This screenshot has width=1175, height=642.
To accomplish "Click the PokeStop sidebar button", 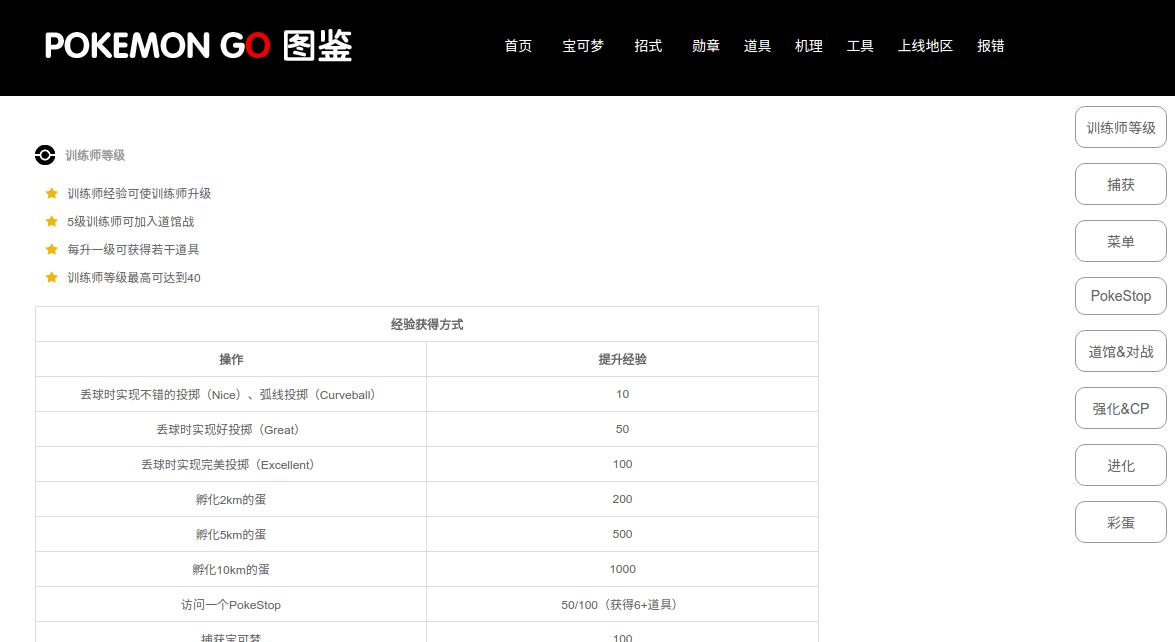I will [x=1120, y=296].
